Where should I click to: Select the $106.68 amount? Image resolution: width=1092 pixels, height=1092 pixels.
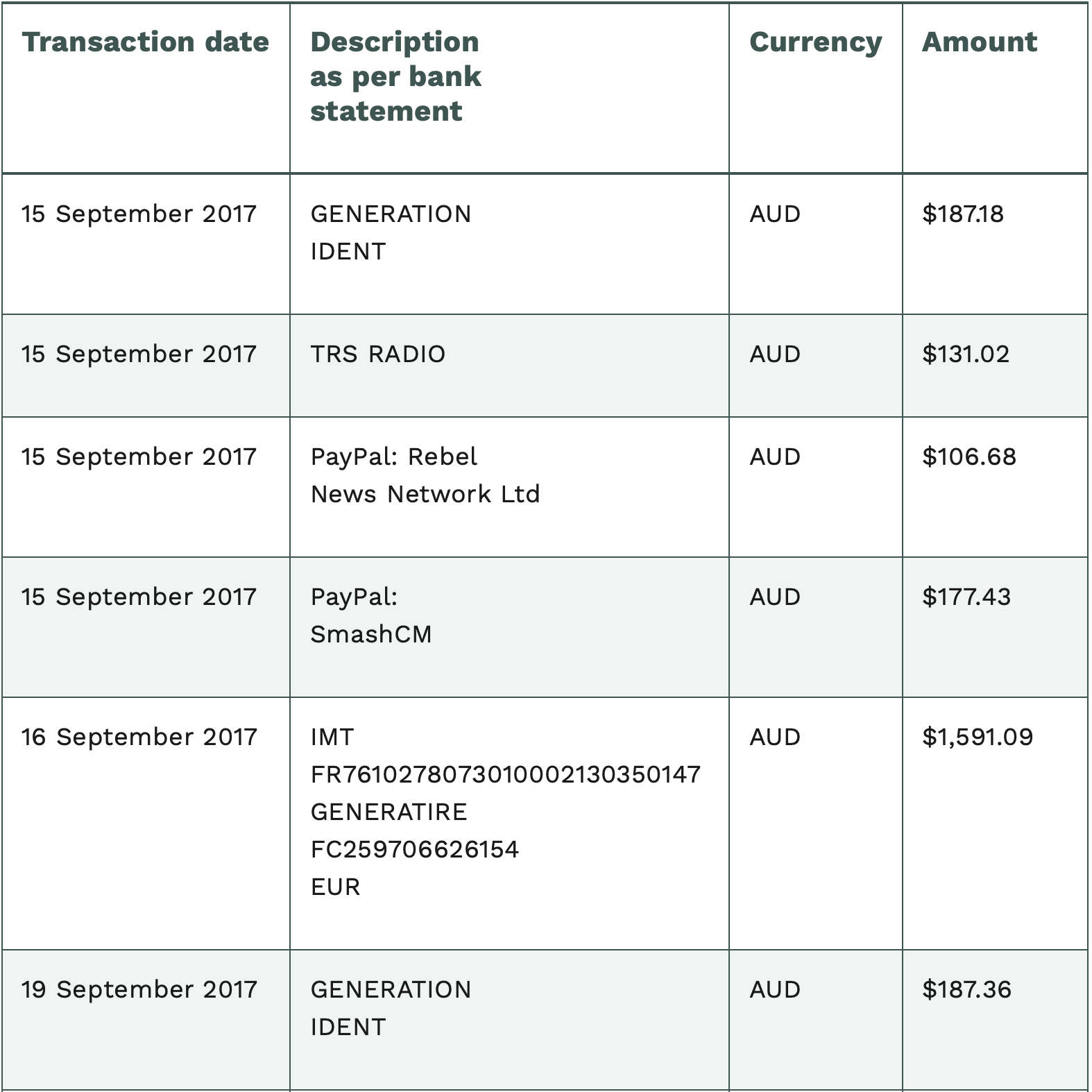969,457
